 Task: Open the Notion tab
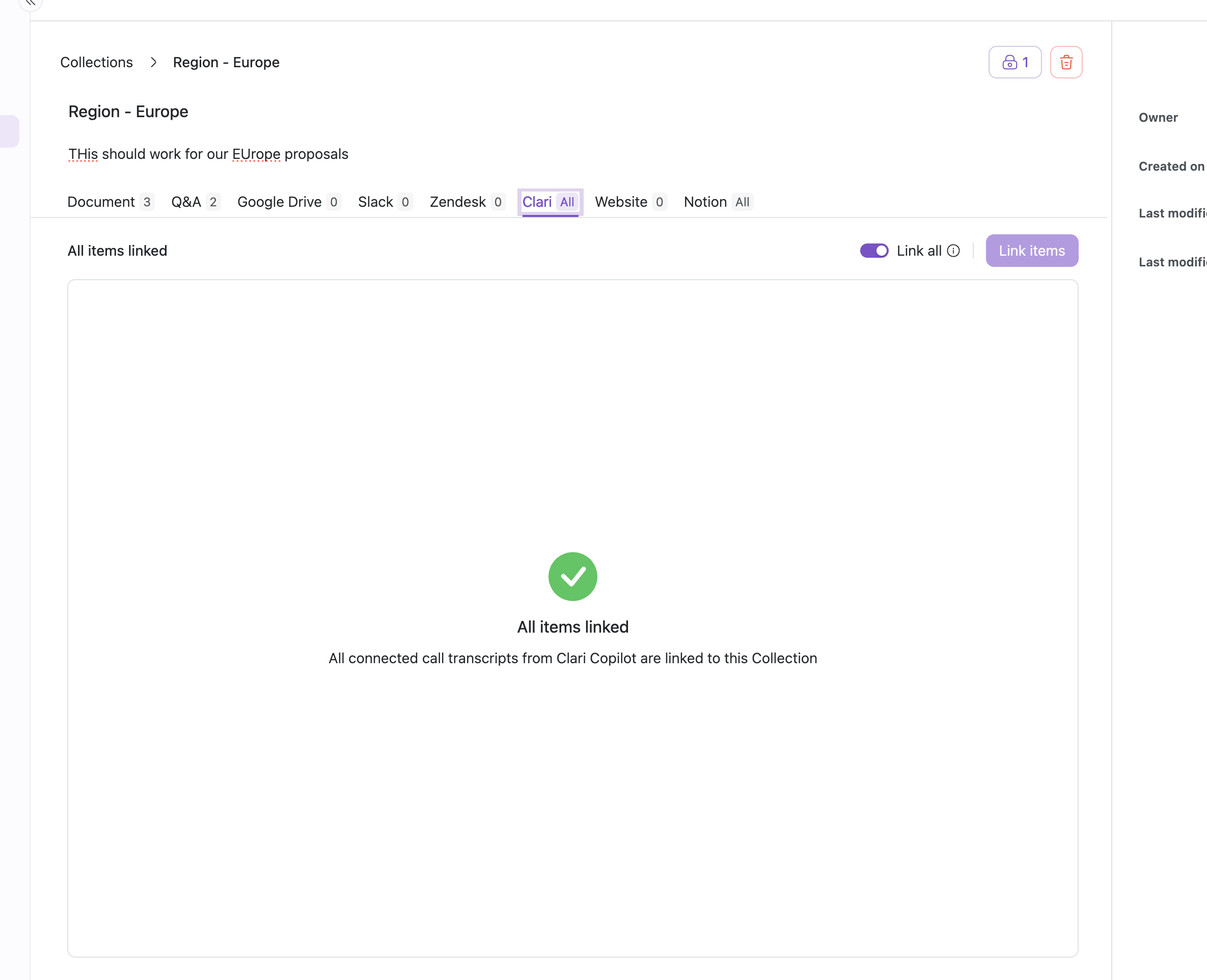tap(718, 202)
